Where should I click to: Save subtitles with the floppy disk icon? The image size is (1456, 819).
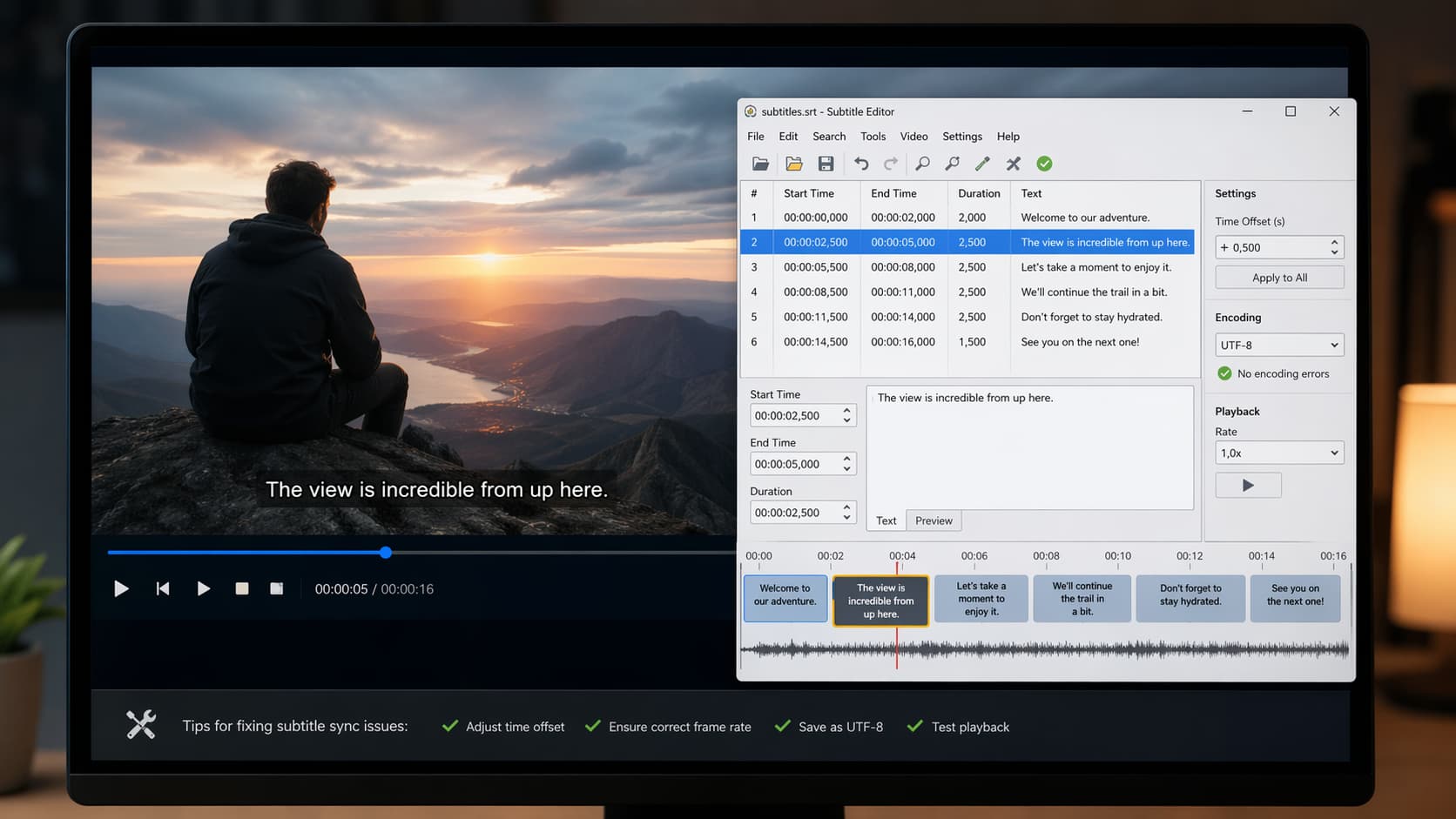tap(826, 164)
